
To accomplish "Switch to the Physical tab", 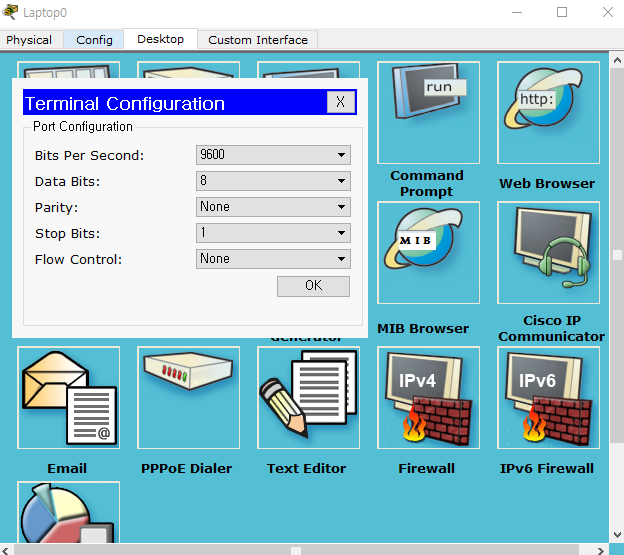I will [29, 40].
